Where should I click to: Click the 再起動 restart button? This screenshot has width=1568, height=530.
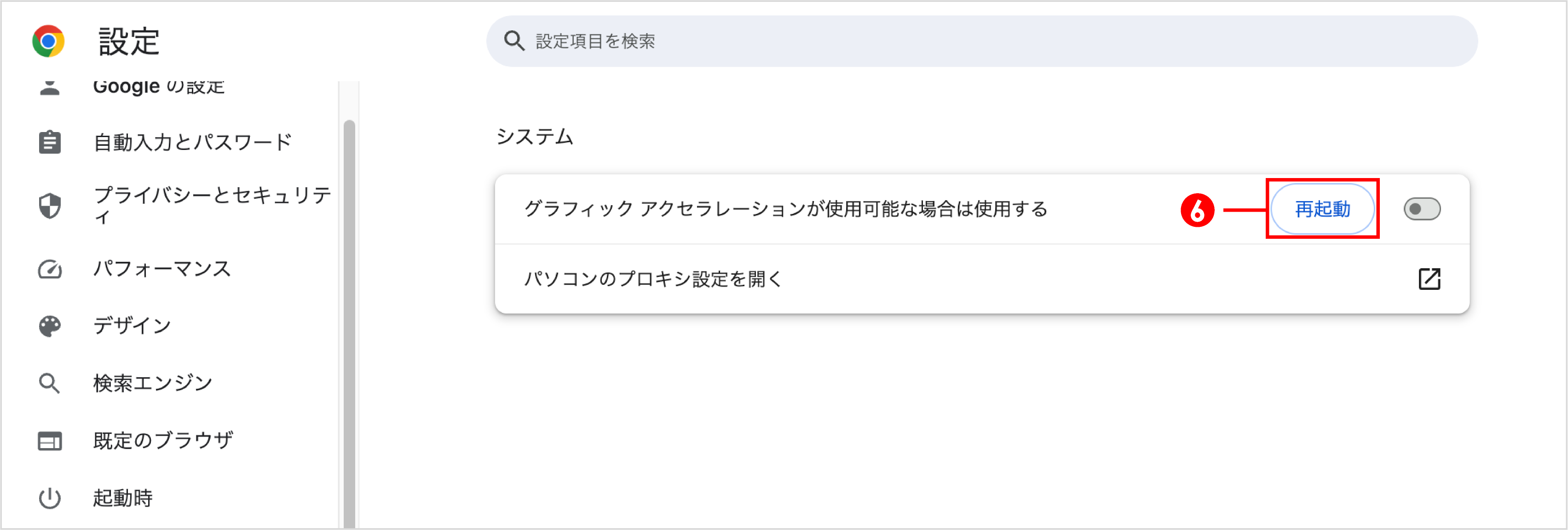pos(1322,209)
